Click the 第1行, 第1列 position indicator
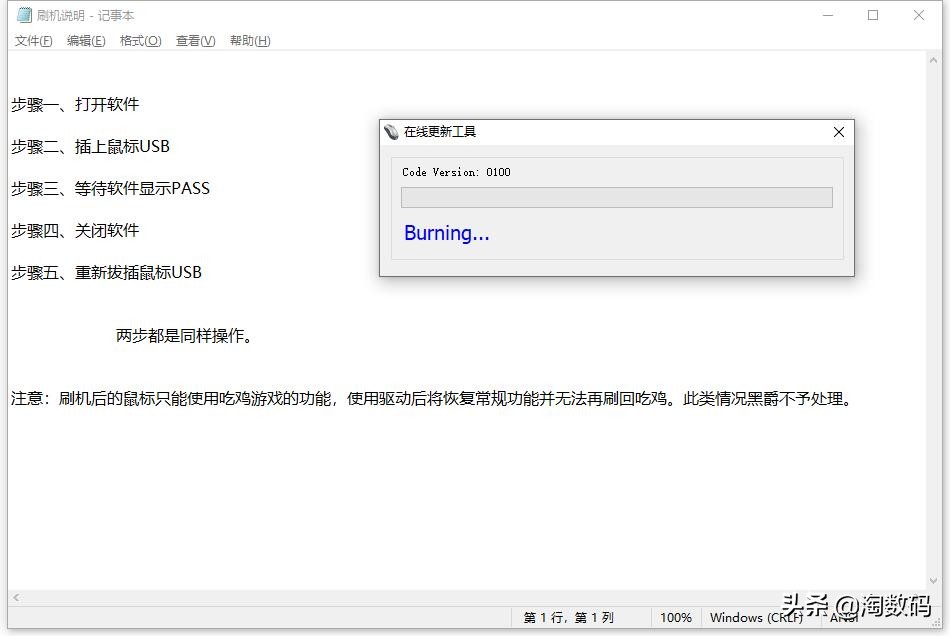The image size is (950, 636). pyautogui.click(x=568, y=618)
